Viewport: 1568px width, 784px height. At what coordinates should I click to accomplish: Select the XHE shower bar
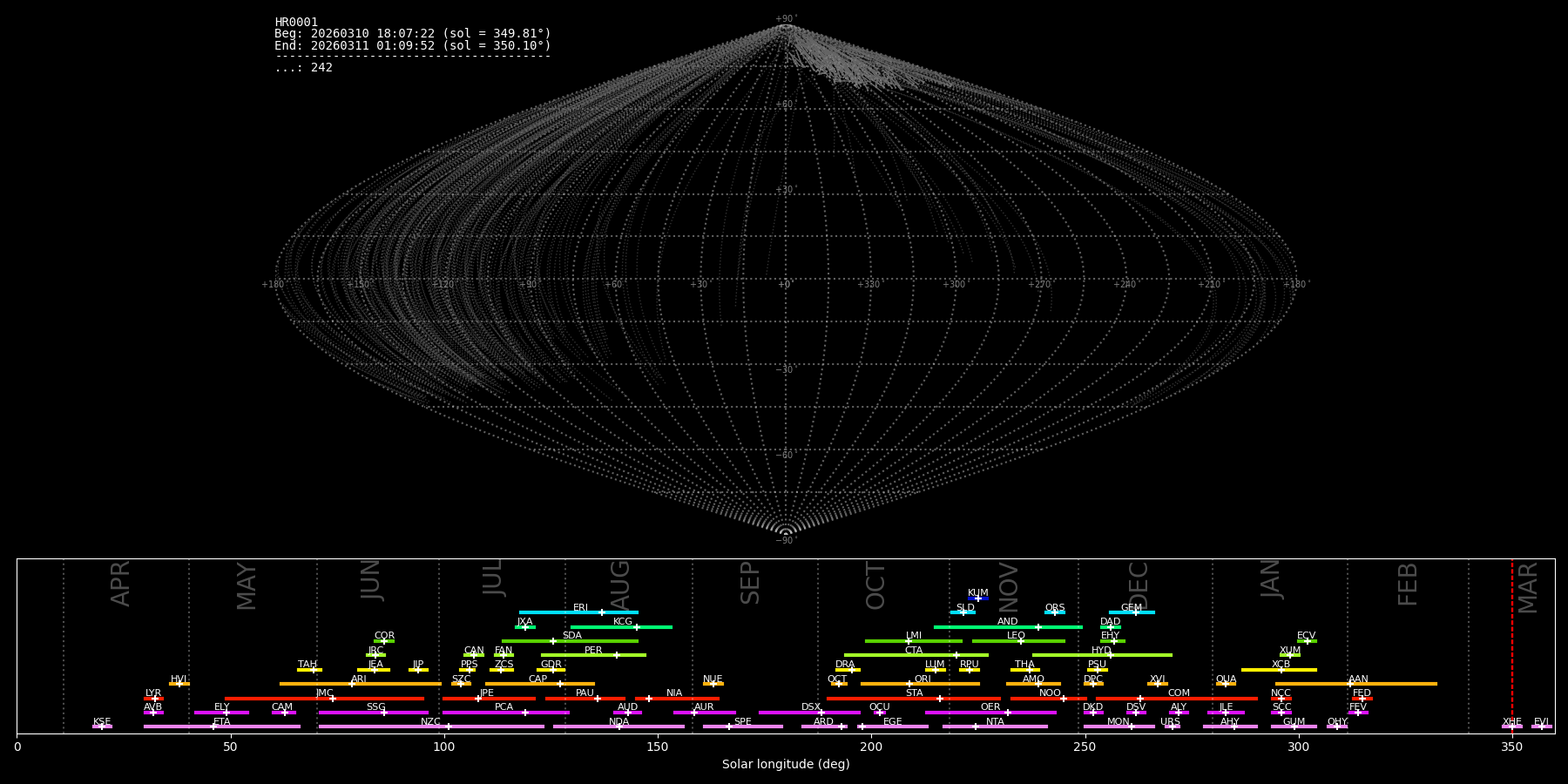1512,727
